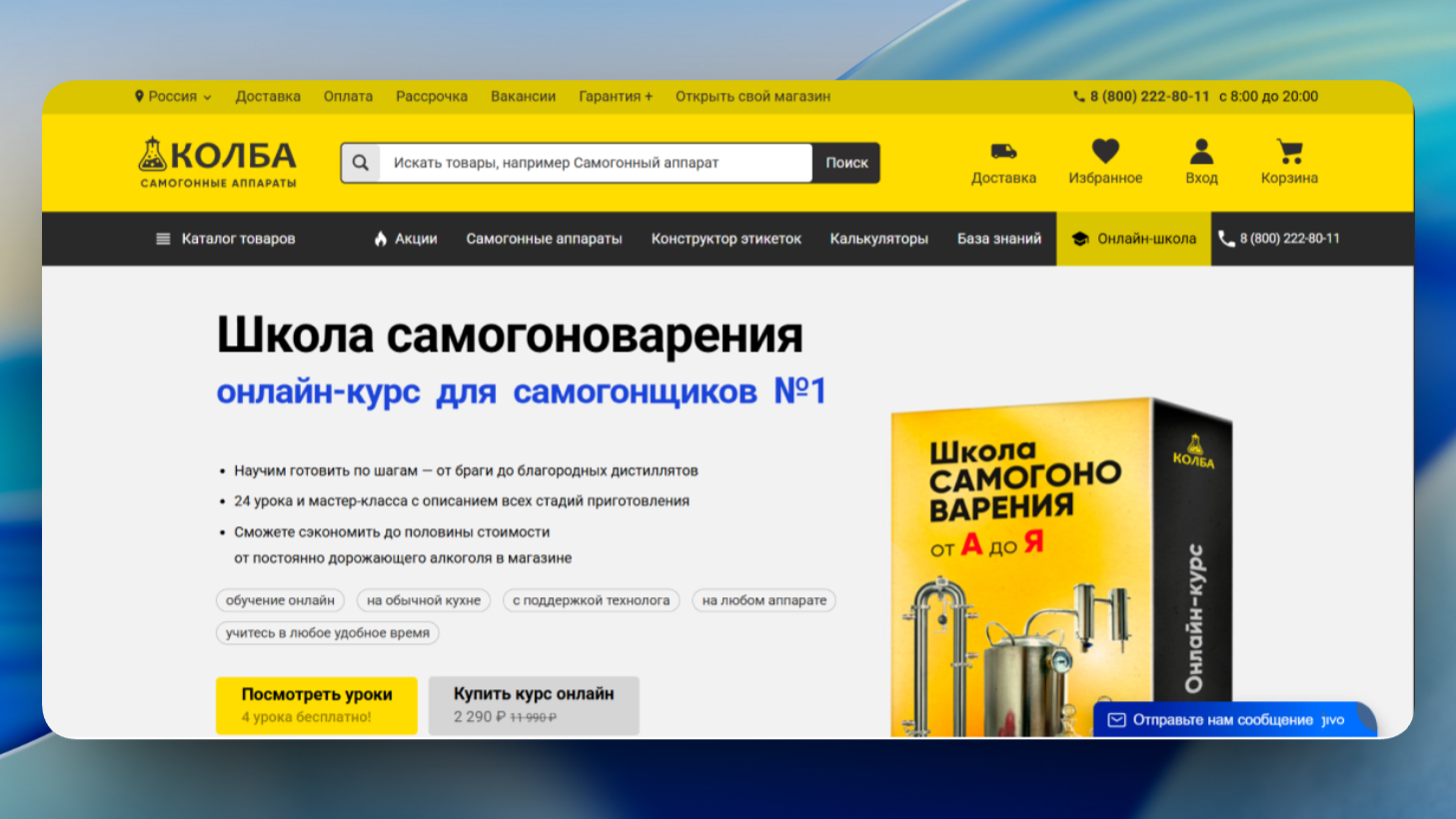Open the Рассрочка link

coord(432,97)
